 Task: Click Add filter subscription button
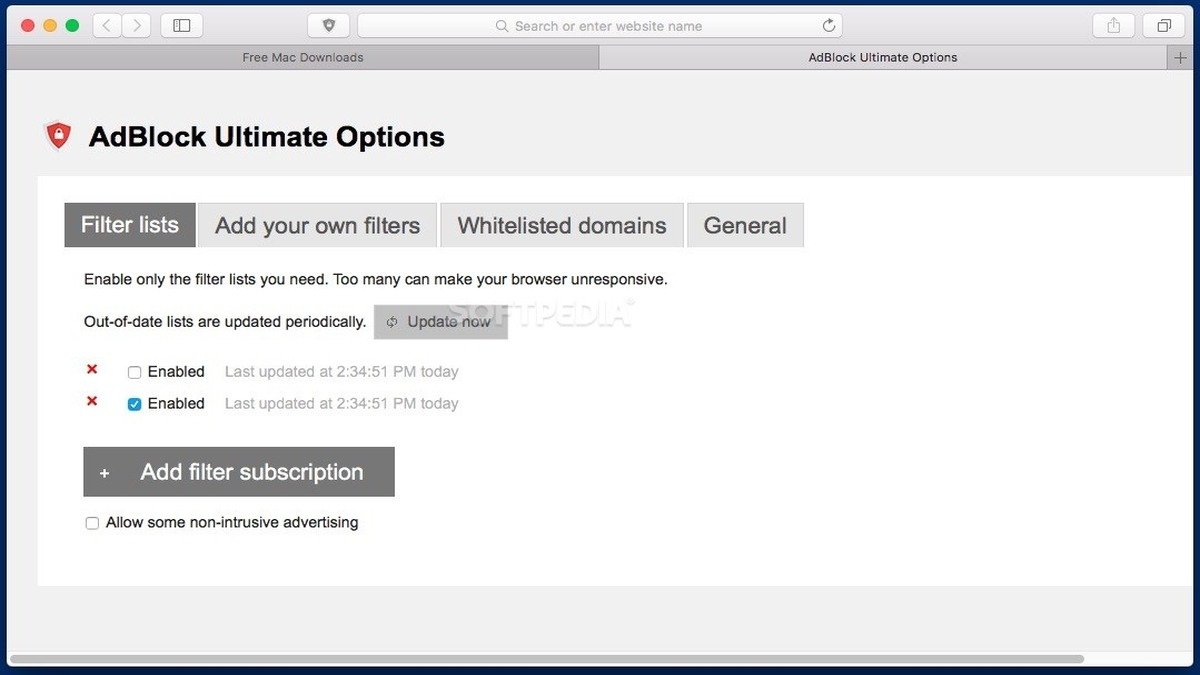(239, 472)
